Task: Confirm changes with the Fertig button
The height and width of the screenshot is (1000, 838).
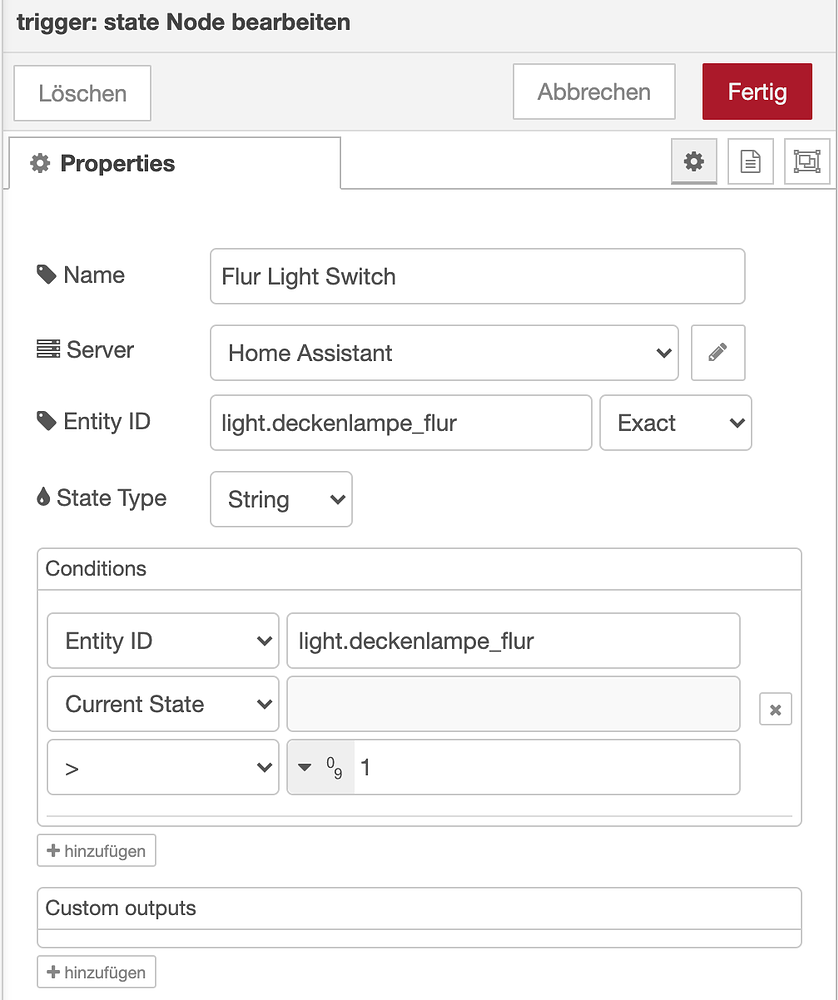Action: (x=757, y=91)
